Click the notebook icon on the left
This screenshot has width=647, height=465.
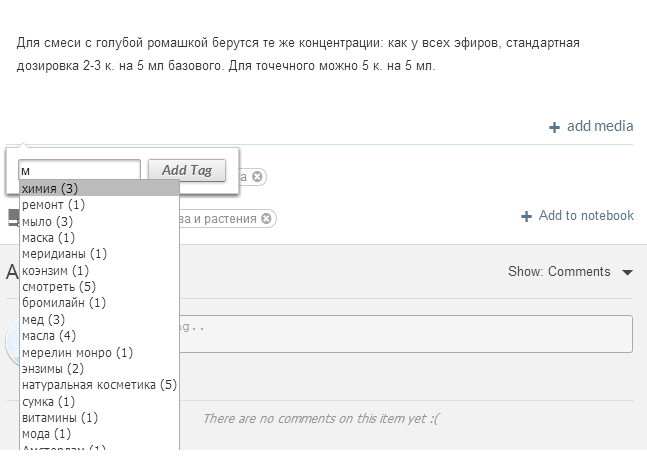(x=14, y=217)
